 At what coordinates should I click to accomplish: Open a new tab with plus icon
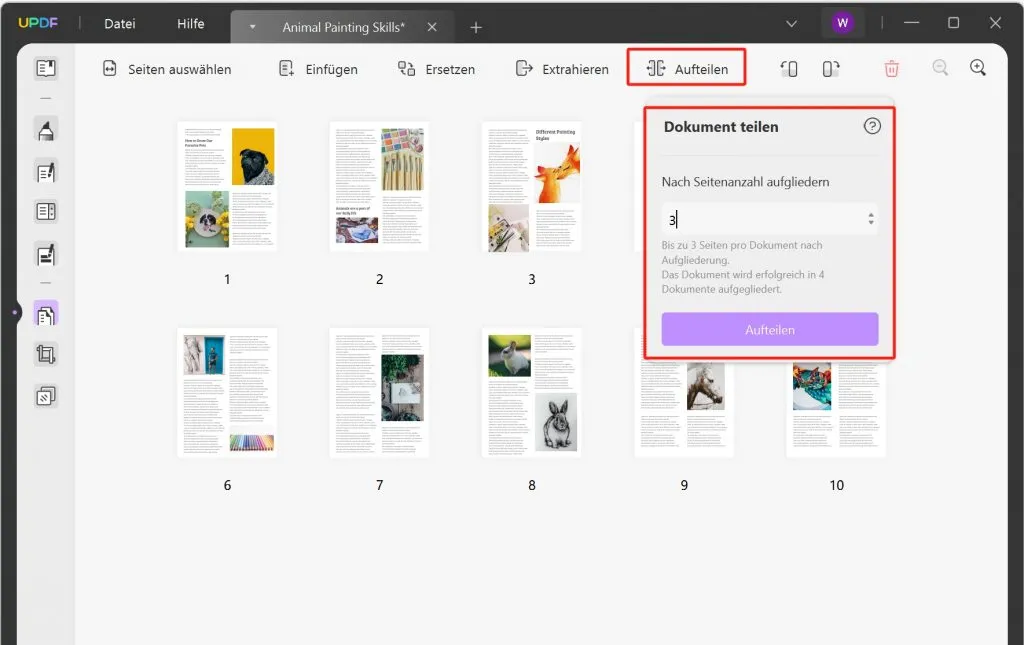click(476, 27)
